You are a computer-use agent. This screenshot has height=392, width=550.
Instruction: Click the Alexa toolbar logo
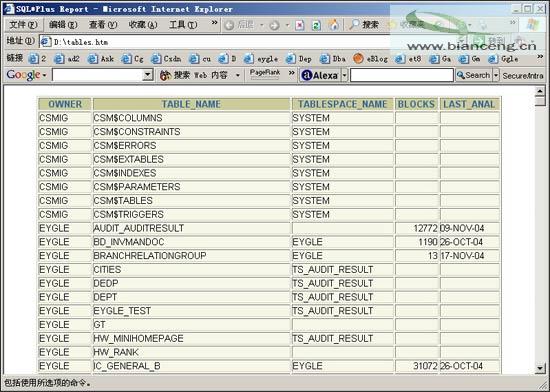pyautogui.click(x=320, y=75)
